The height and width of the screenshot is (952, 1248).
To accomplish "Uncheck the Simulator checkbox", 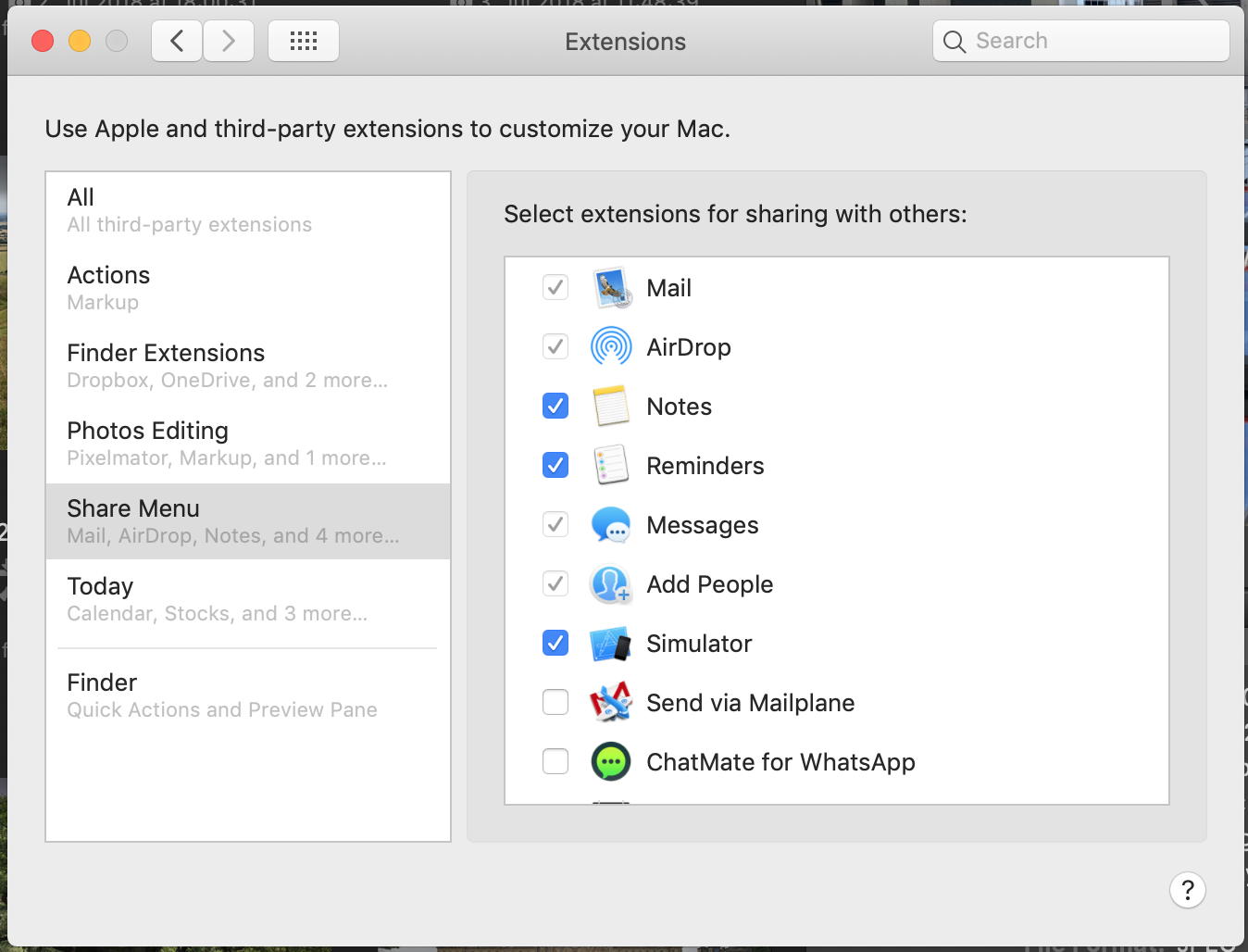I will pyautogui.click(x=555, y=643).
